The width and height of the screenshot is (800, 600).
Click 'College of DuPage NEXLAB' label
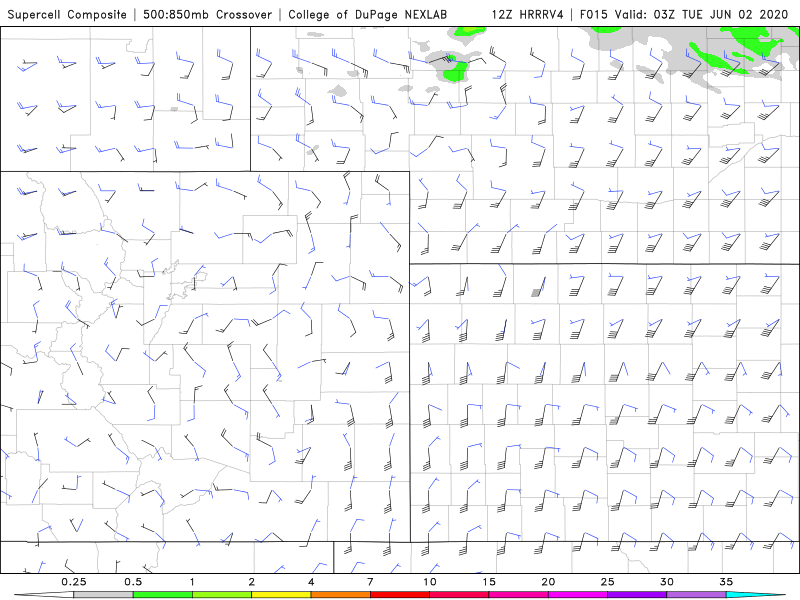(x=367, y=15)
